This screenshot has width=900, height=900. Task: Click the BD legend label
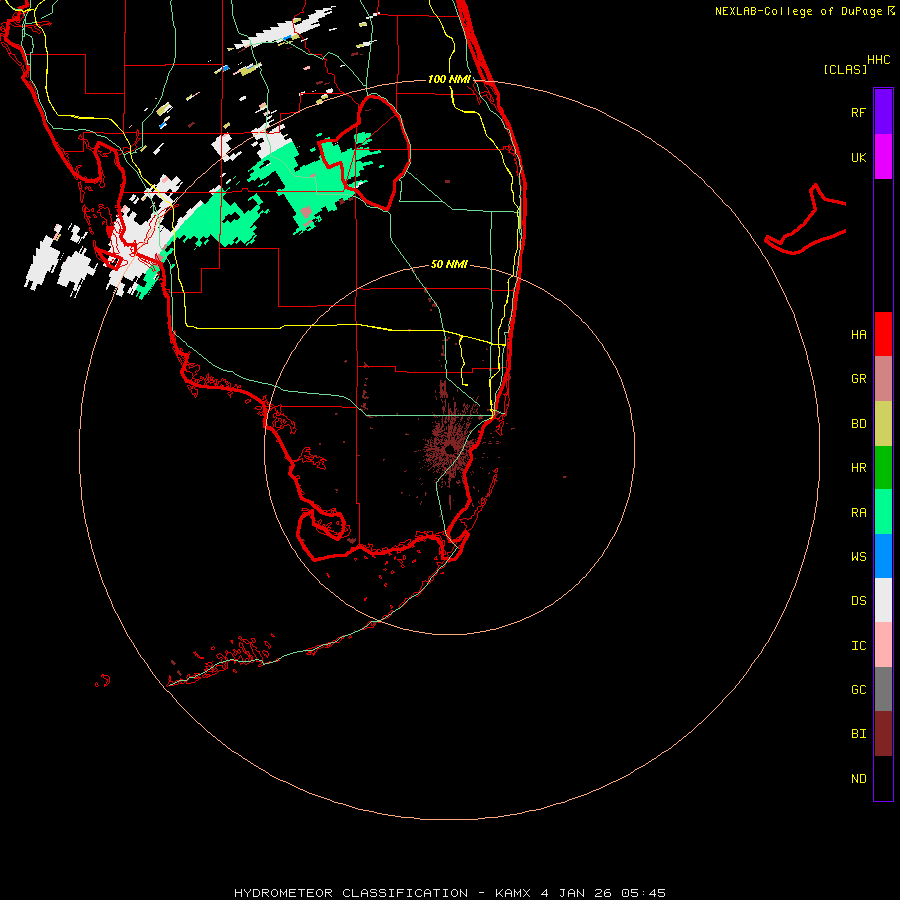858,424
